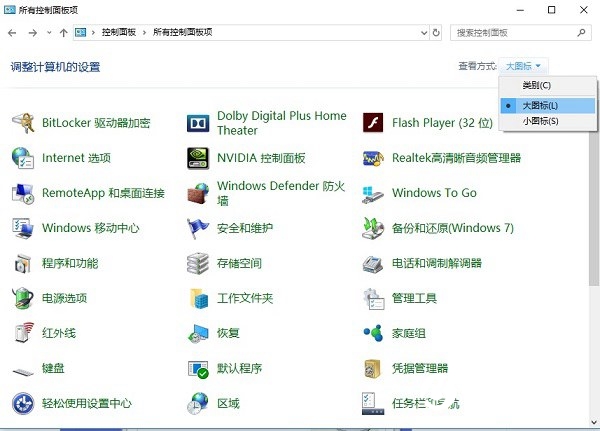Select 小图标(S) view option
600x431 pixels.
(546, 121)
